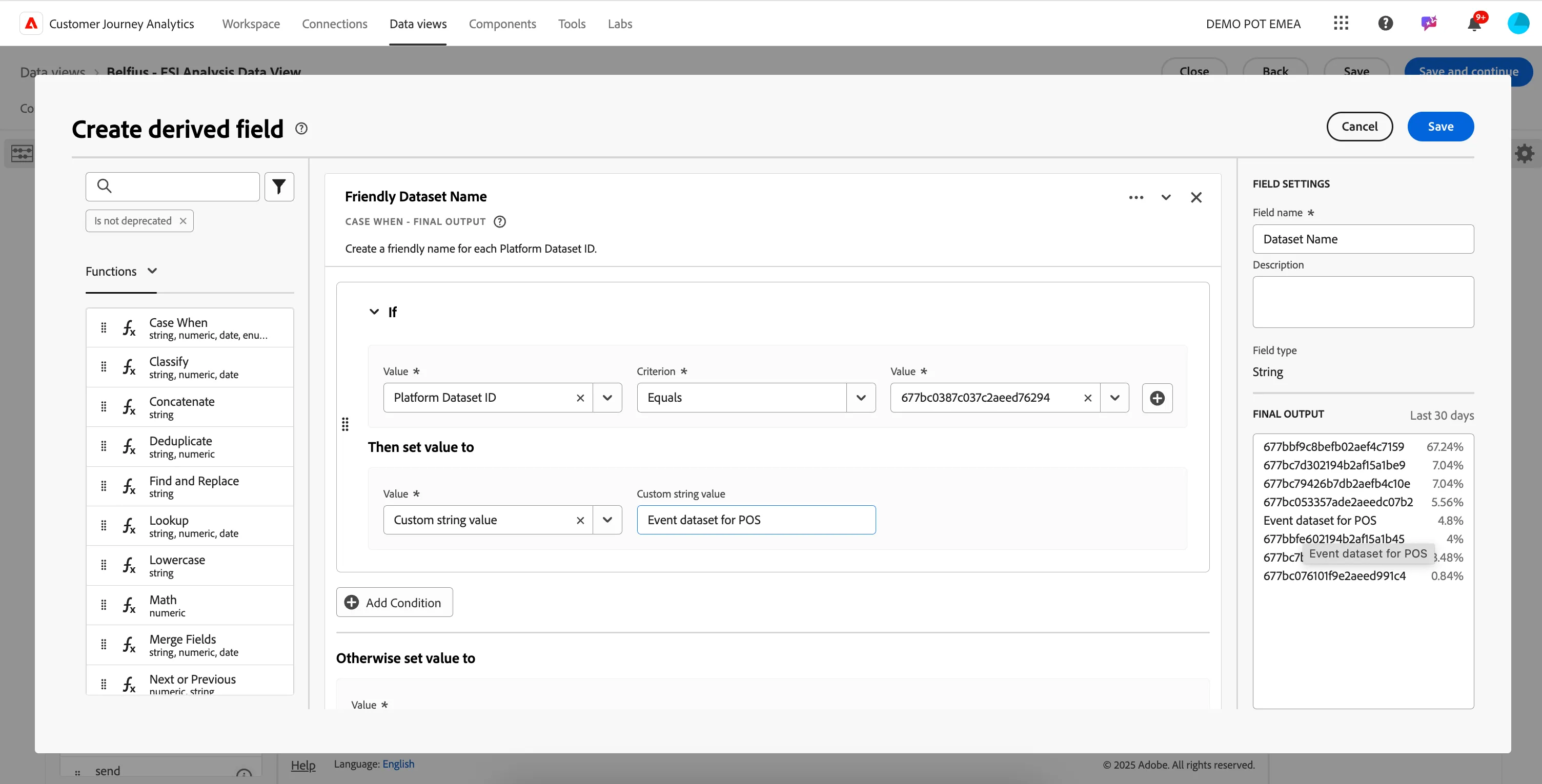
Task: Open the dropdown for the dataset ID value
Action: pos(1114,398)
